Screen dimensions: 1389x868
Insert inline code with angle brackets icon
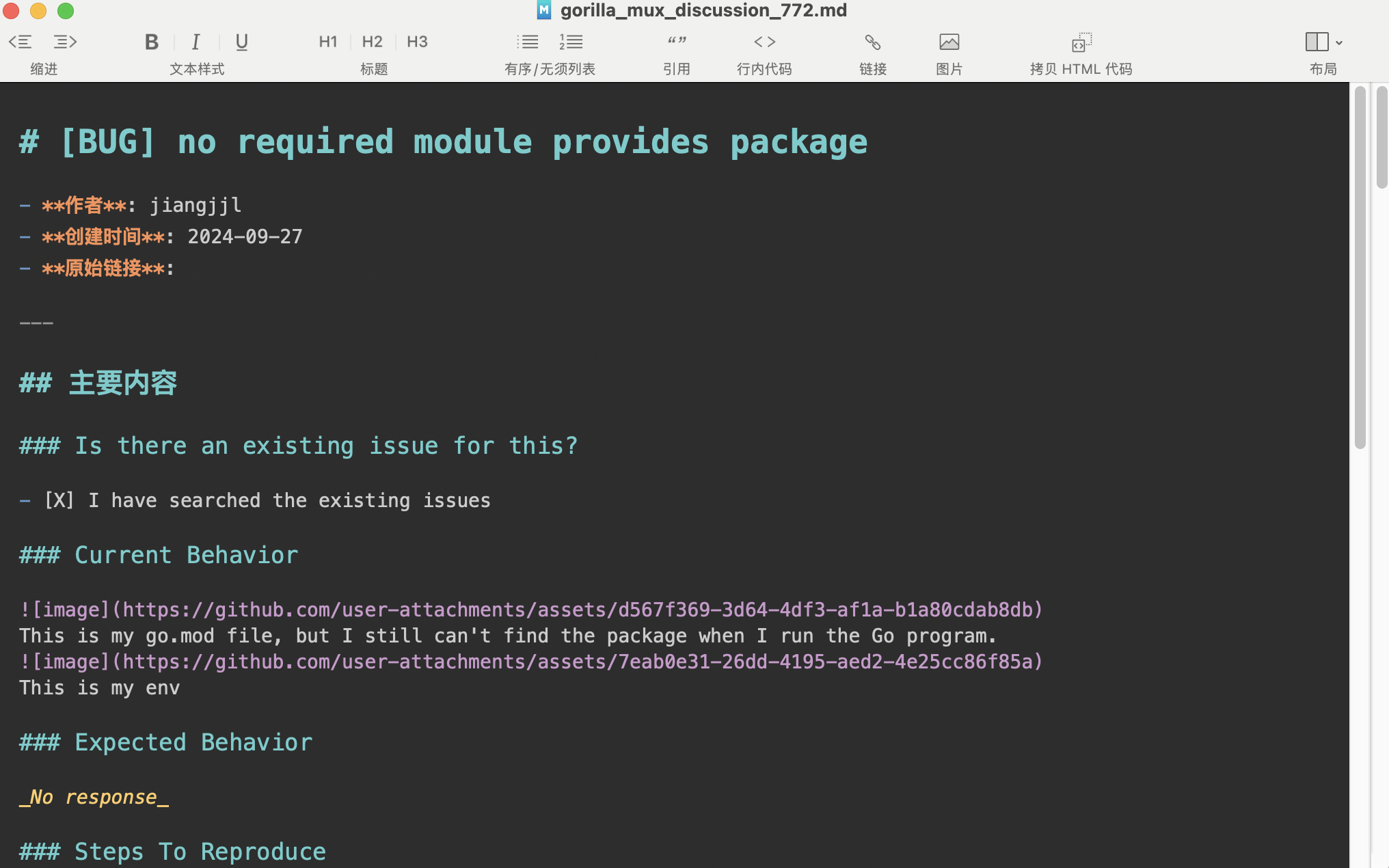764,42
